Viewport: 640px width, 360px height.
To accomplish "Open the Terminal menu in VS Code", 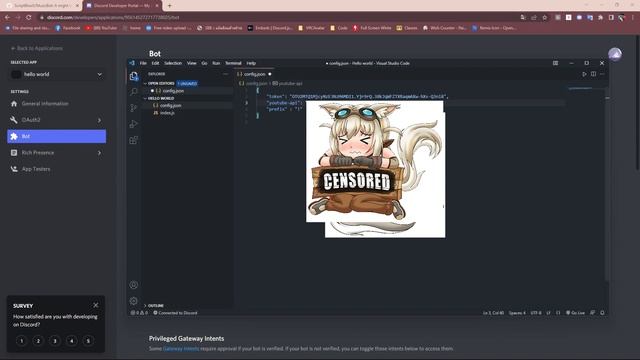I will tap(233, 63).
